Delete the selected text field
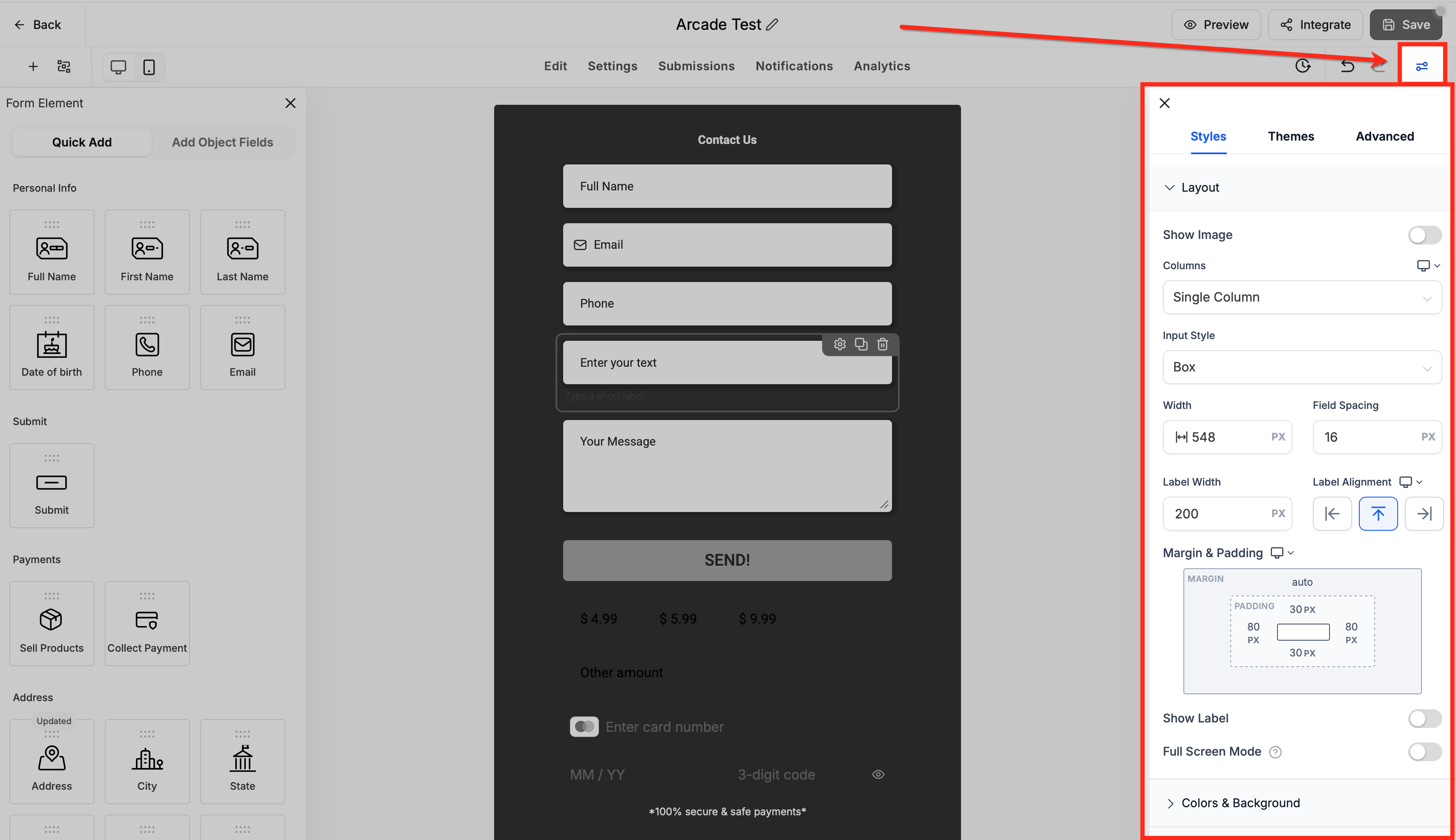 tap(883, 345)
